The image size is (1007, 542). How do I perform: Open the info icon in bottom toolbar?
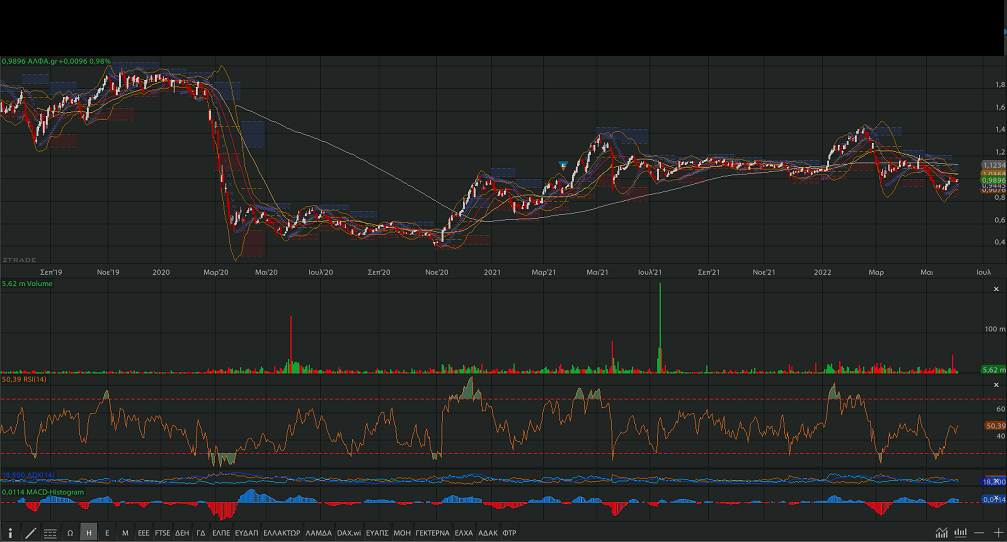10,533
